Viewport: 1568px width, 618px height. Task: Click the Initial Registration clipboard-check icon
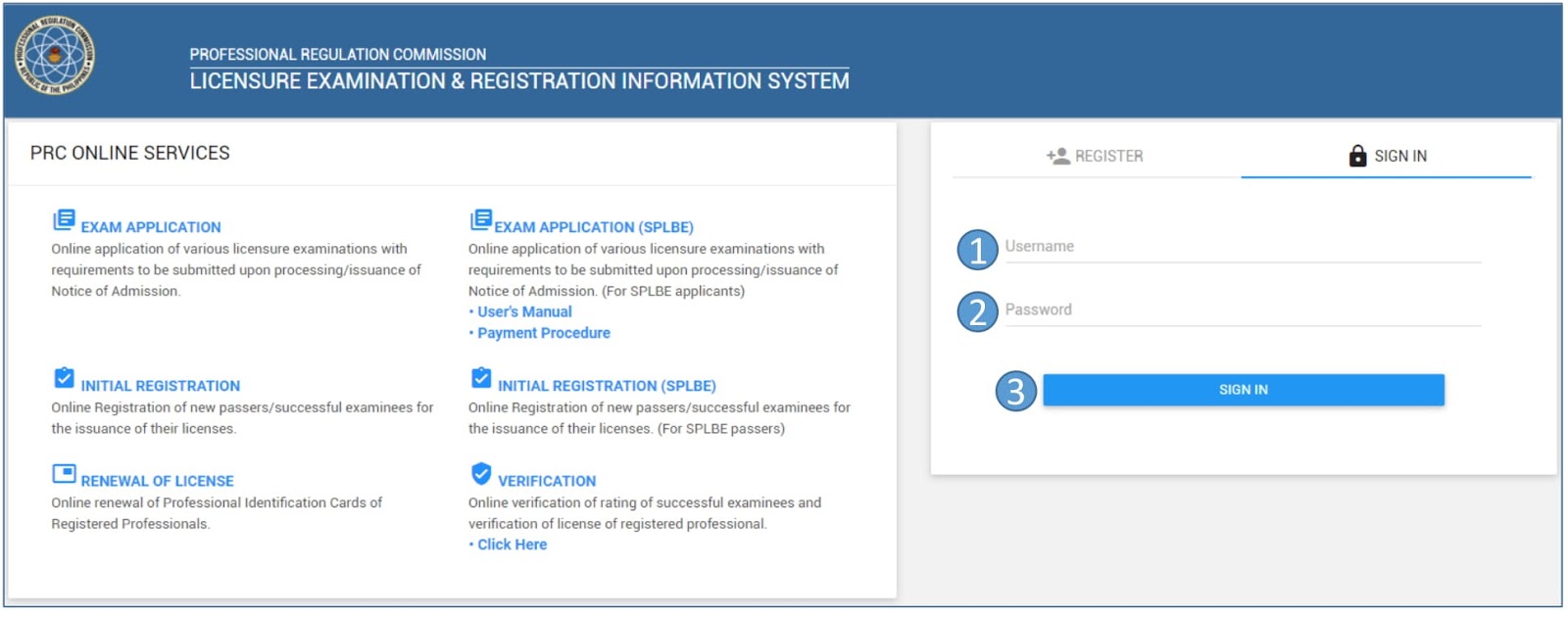pos(64,378)
